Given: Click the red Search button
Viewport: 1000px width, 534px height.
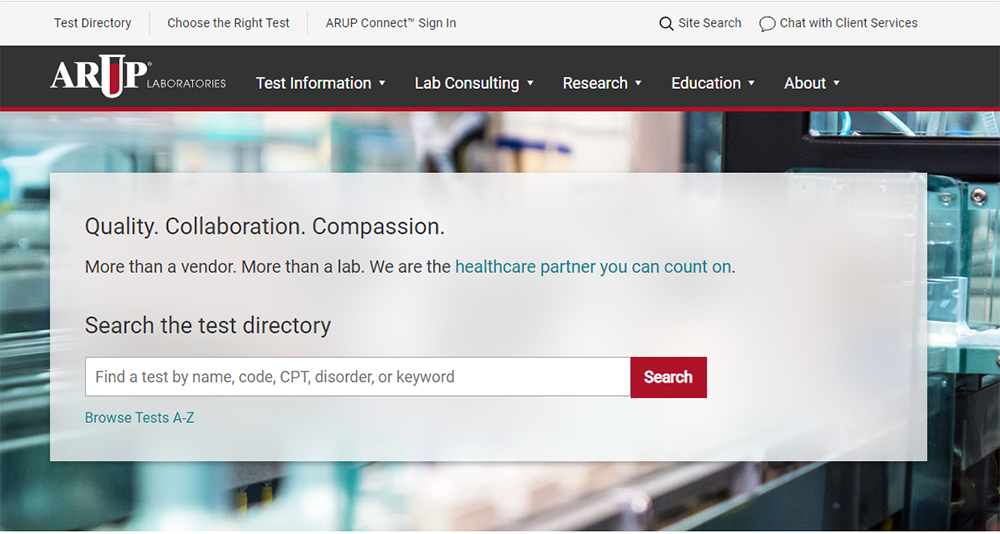Looking at the screenshot, I should pos(668,377).
